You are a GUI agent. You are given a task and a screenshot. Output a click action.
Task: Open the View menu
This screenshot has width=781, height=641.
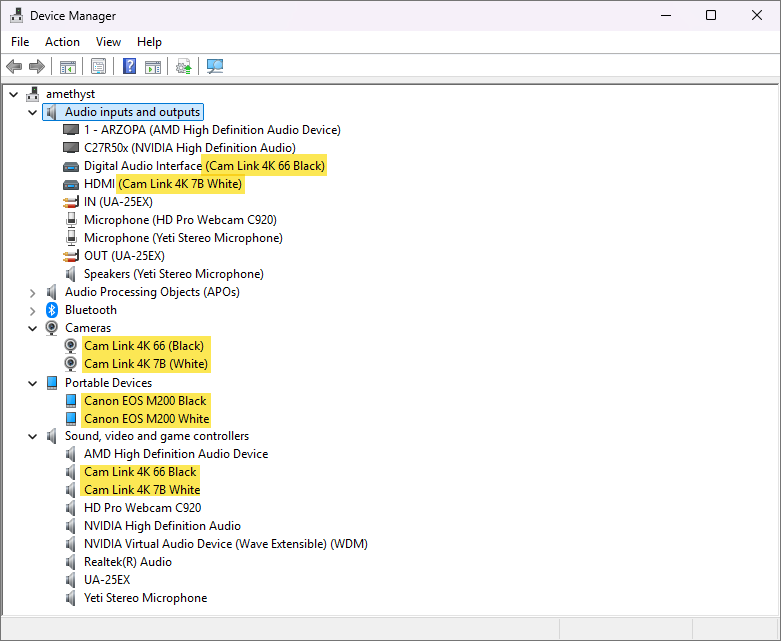108,42
